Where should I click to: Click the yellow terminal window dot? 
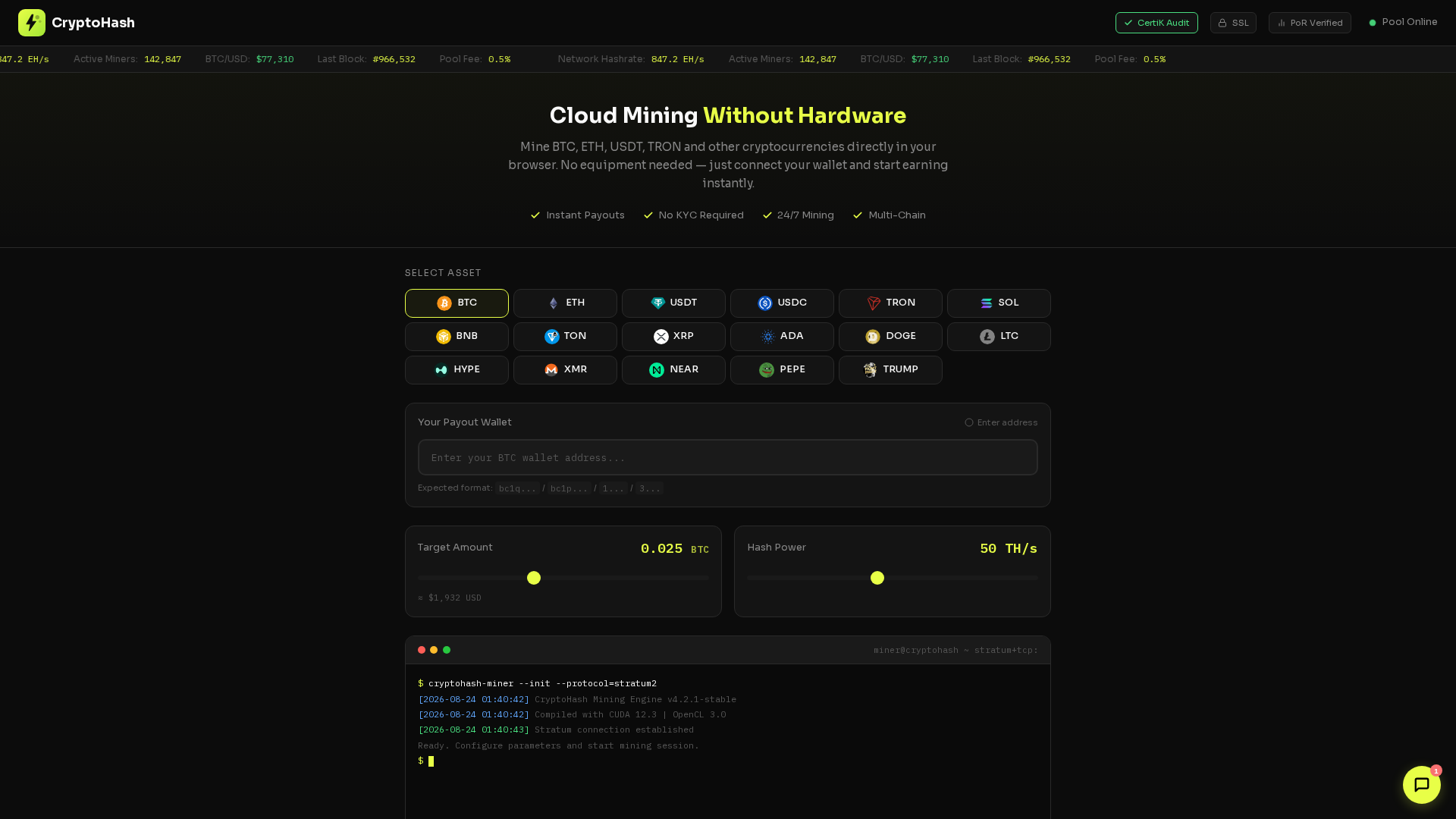coord(434,650)
